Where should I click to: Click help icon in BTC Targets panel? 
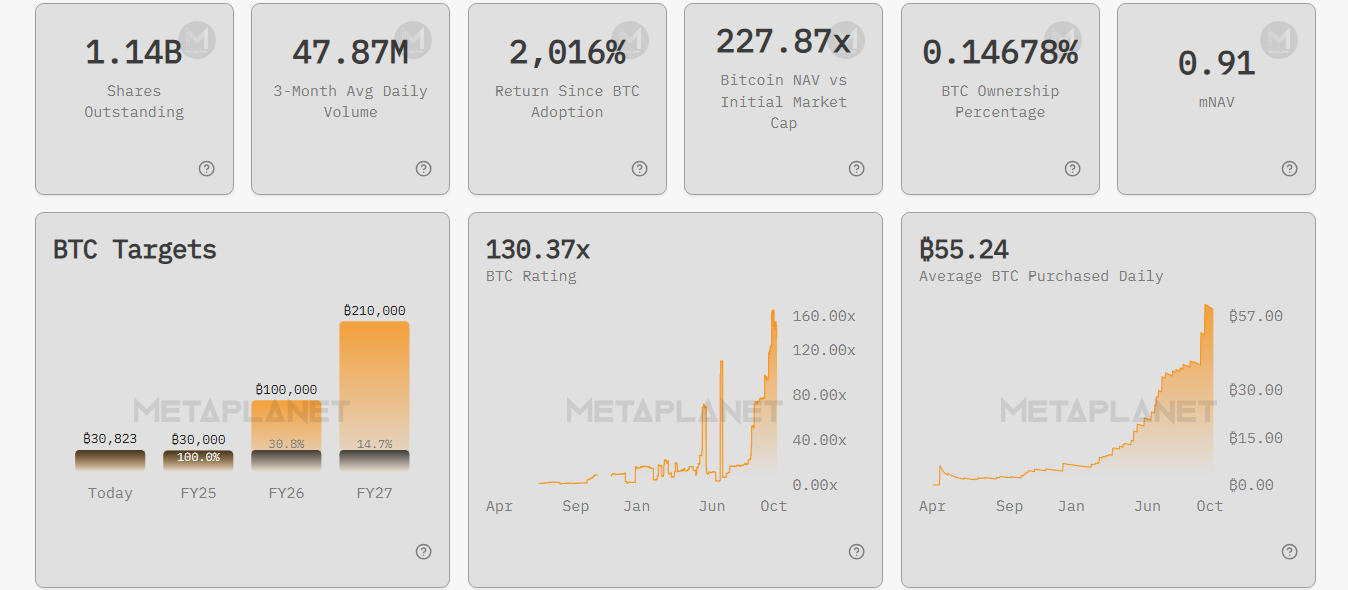[423, 552]
